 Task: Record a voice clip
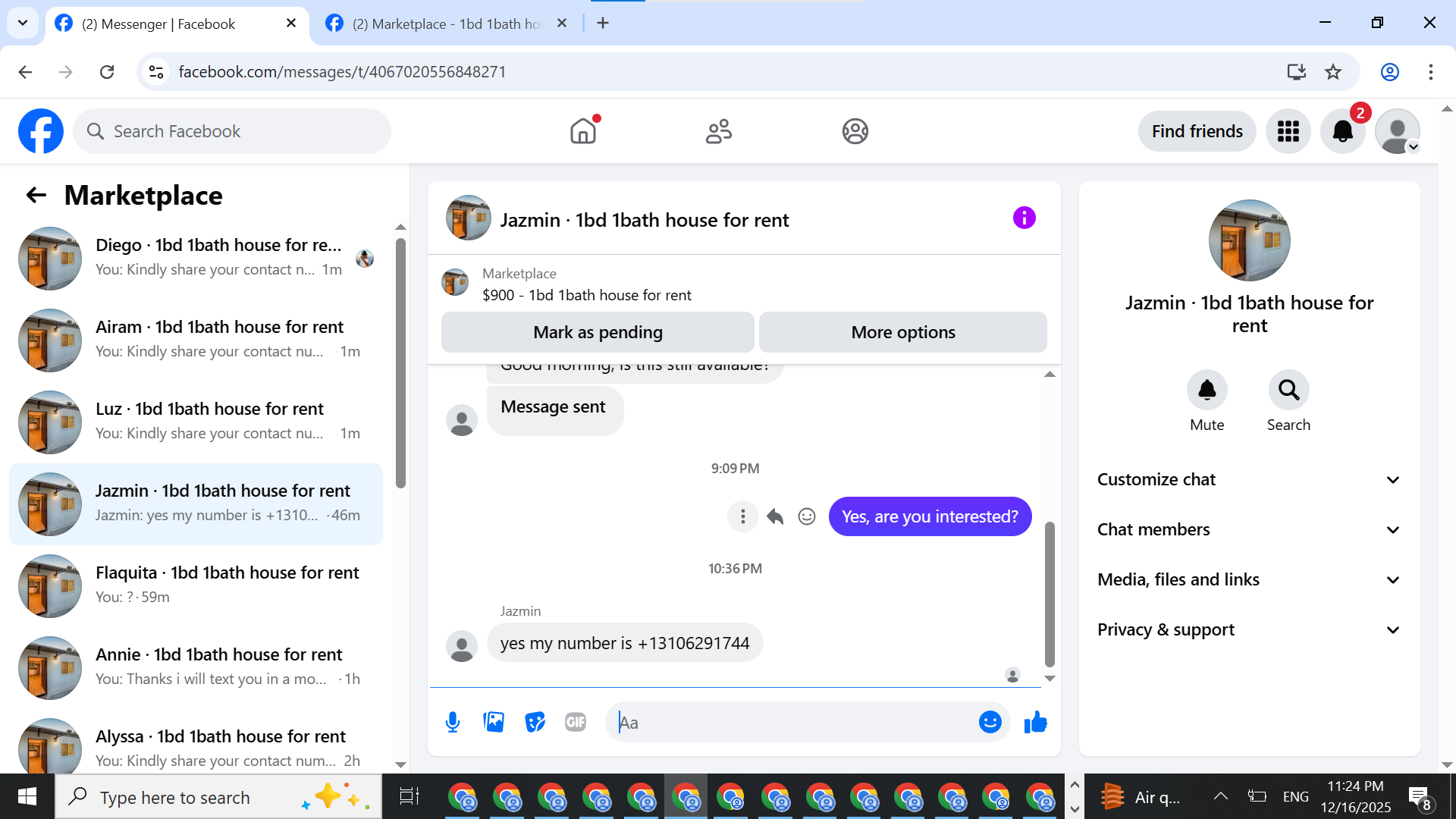point(453,722)
